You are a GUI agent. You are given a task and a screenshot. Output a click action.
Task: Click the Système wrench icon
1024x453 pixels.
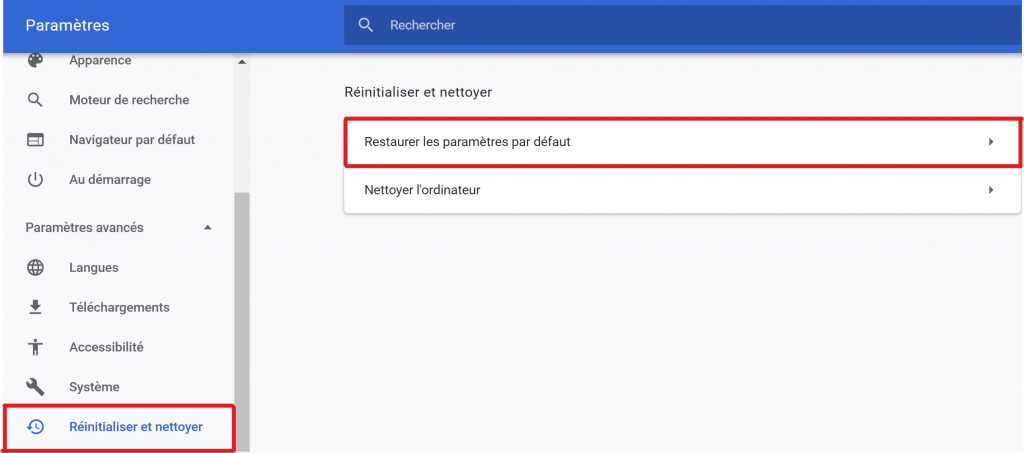(35, 387)
